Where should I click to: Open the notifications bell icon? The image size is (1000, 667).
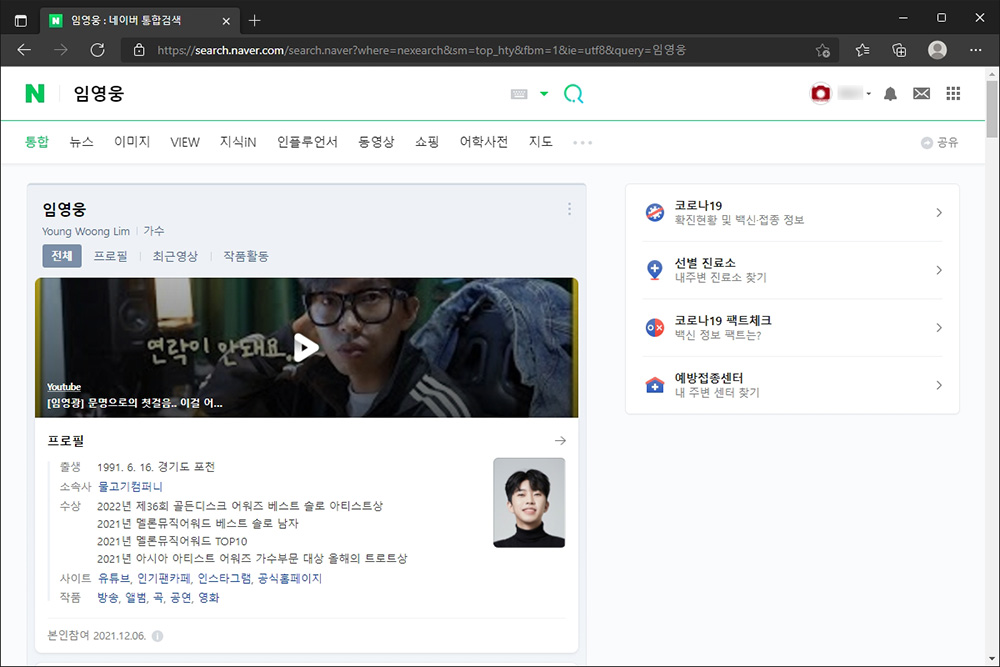tap(890, 94)
